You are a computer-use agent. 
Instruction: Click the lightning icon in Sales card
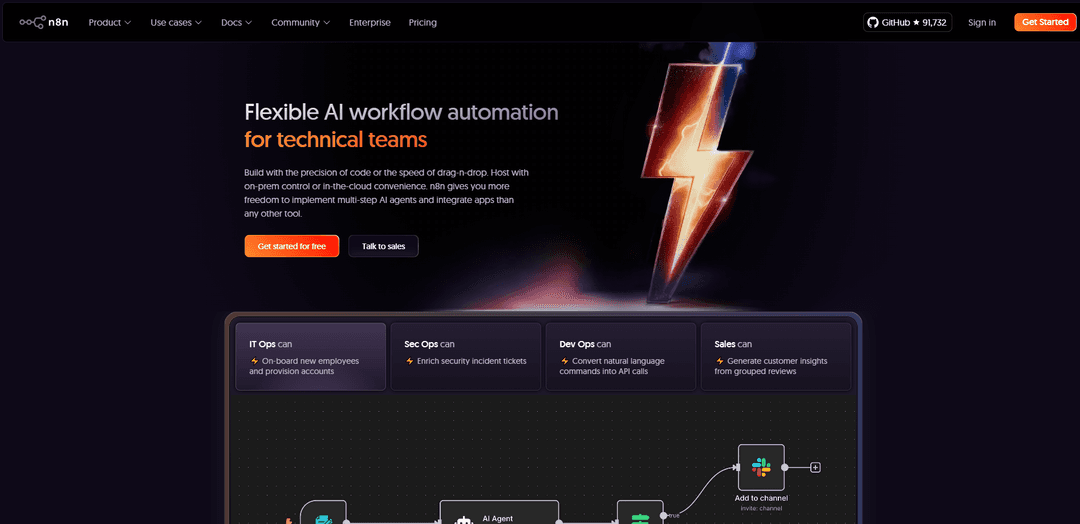click(x=720, y=361)
